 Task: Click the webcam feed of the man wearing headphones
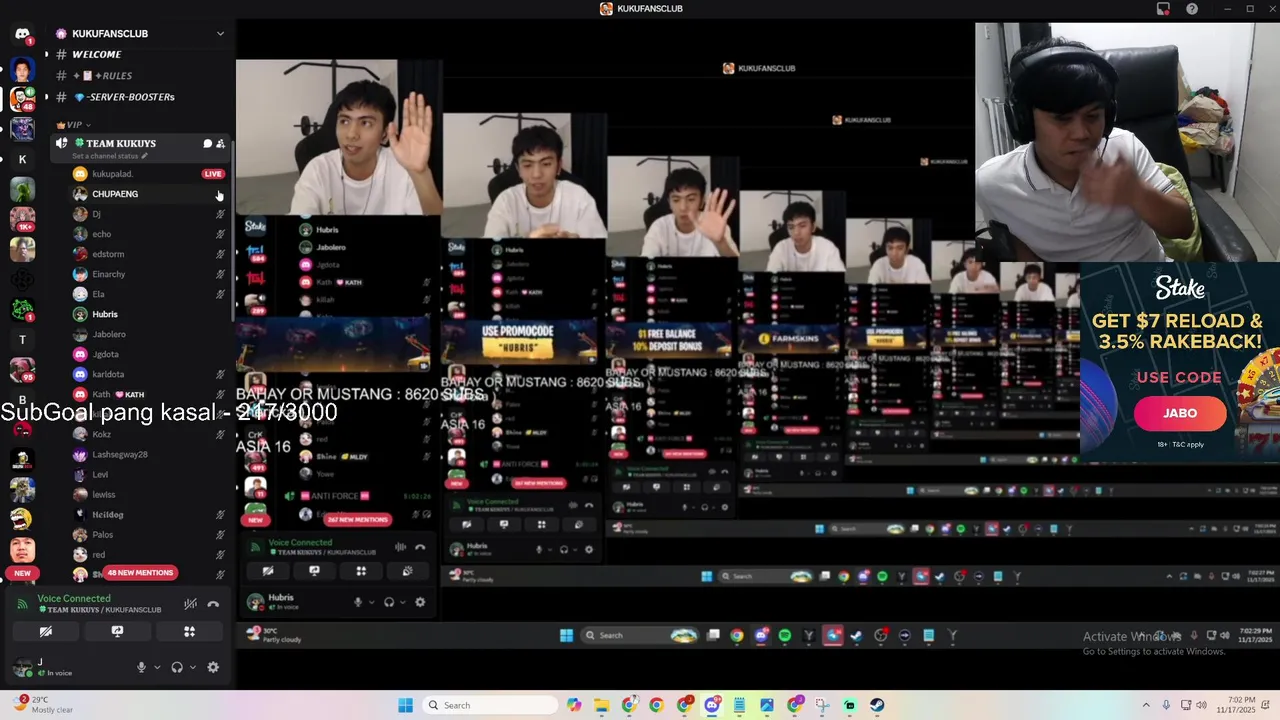tap(1127, 142)
